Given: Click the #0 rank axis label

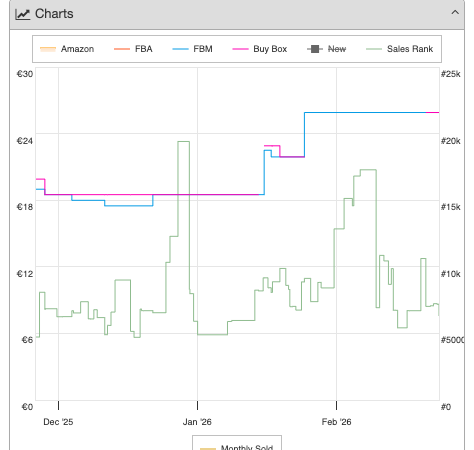Looking at the screenshot, I should click(446, 407).
